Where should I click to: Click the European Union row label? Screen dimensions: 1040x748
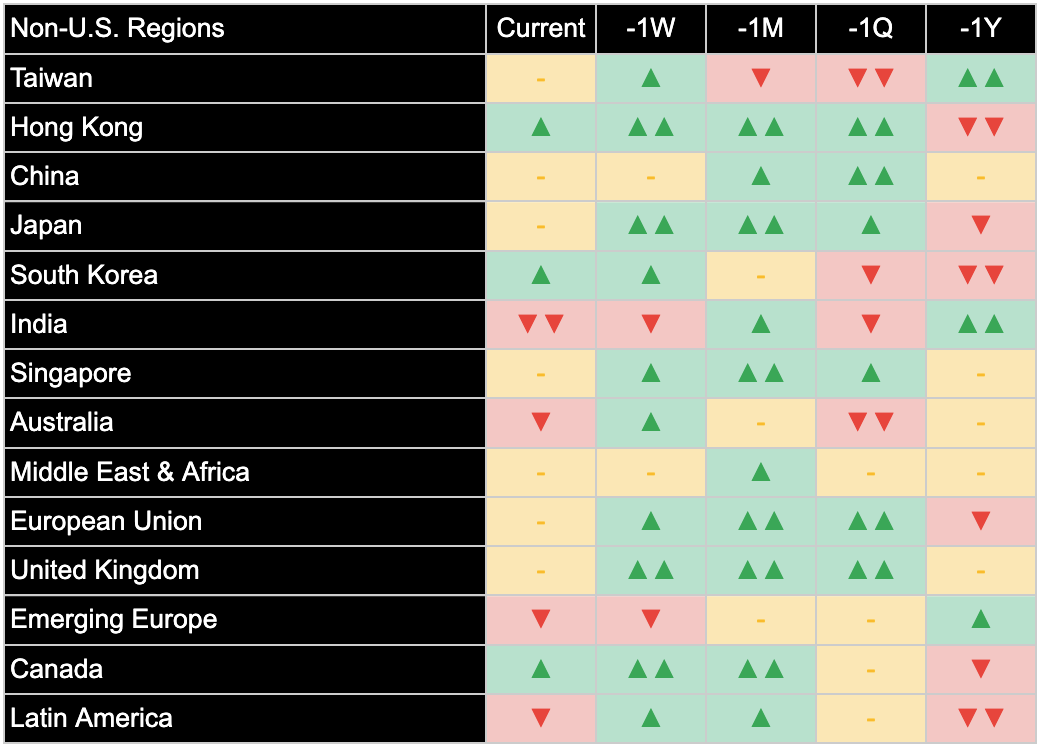click(107, 521)
